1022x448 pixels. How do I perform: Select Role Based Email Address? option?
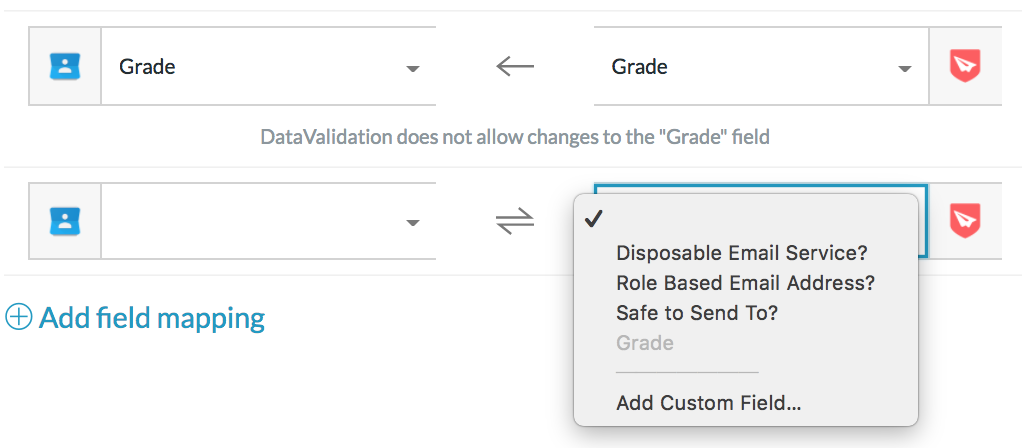click(x=745, y=283)
